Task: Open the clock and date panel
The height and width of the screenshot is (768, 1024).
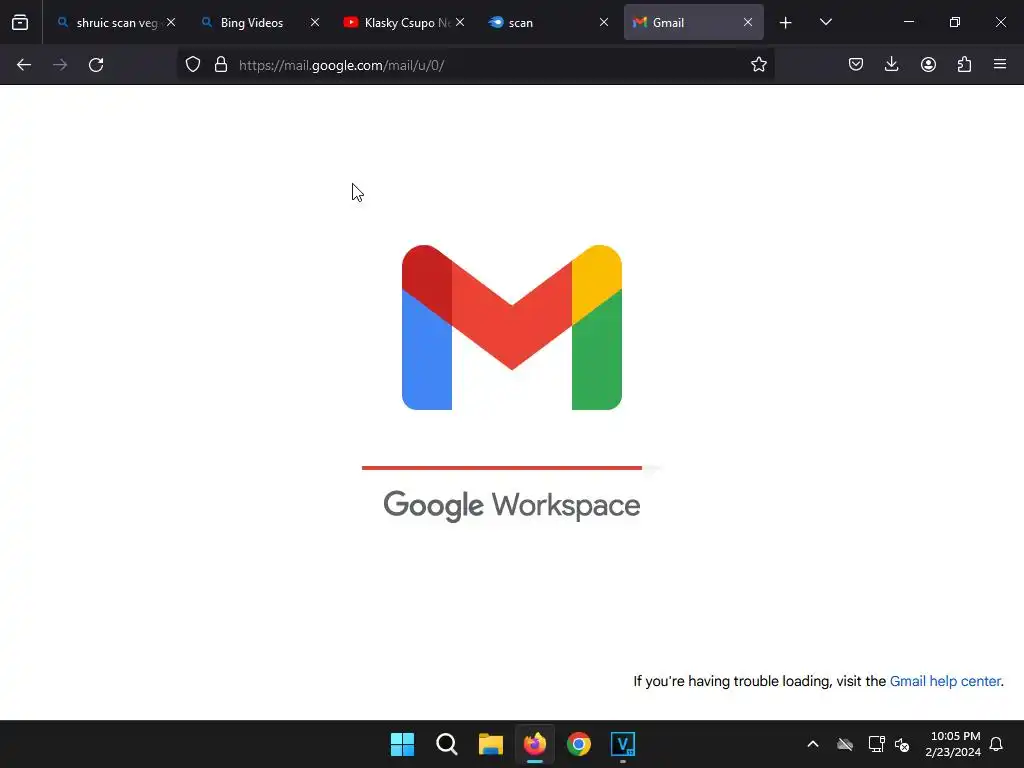Action: point(953,744)
